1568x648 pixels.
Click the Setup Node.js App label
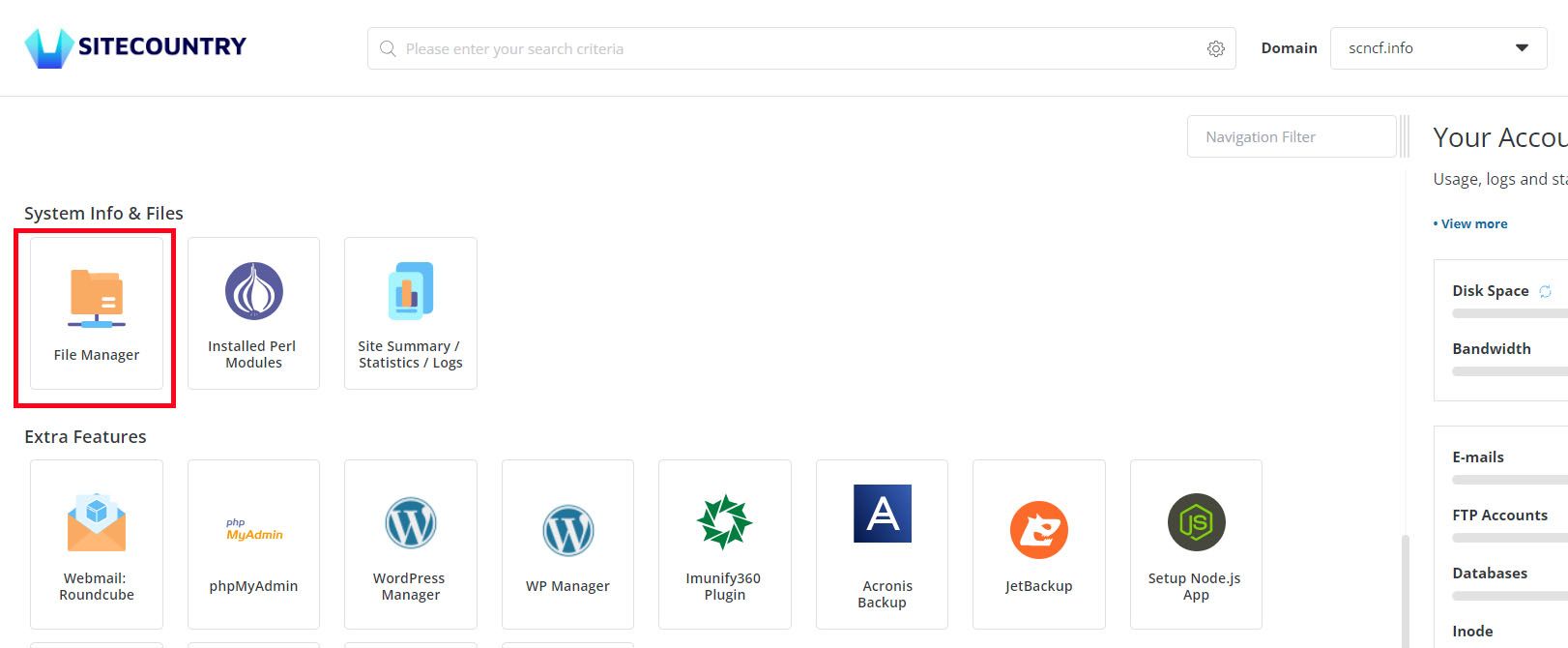tap(1195, 586)
